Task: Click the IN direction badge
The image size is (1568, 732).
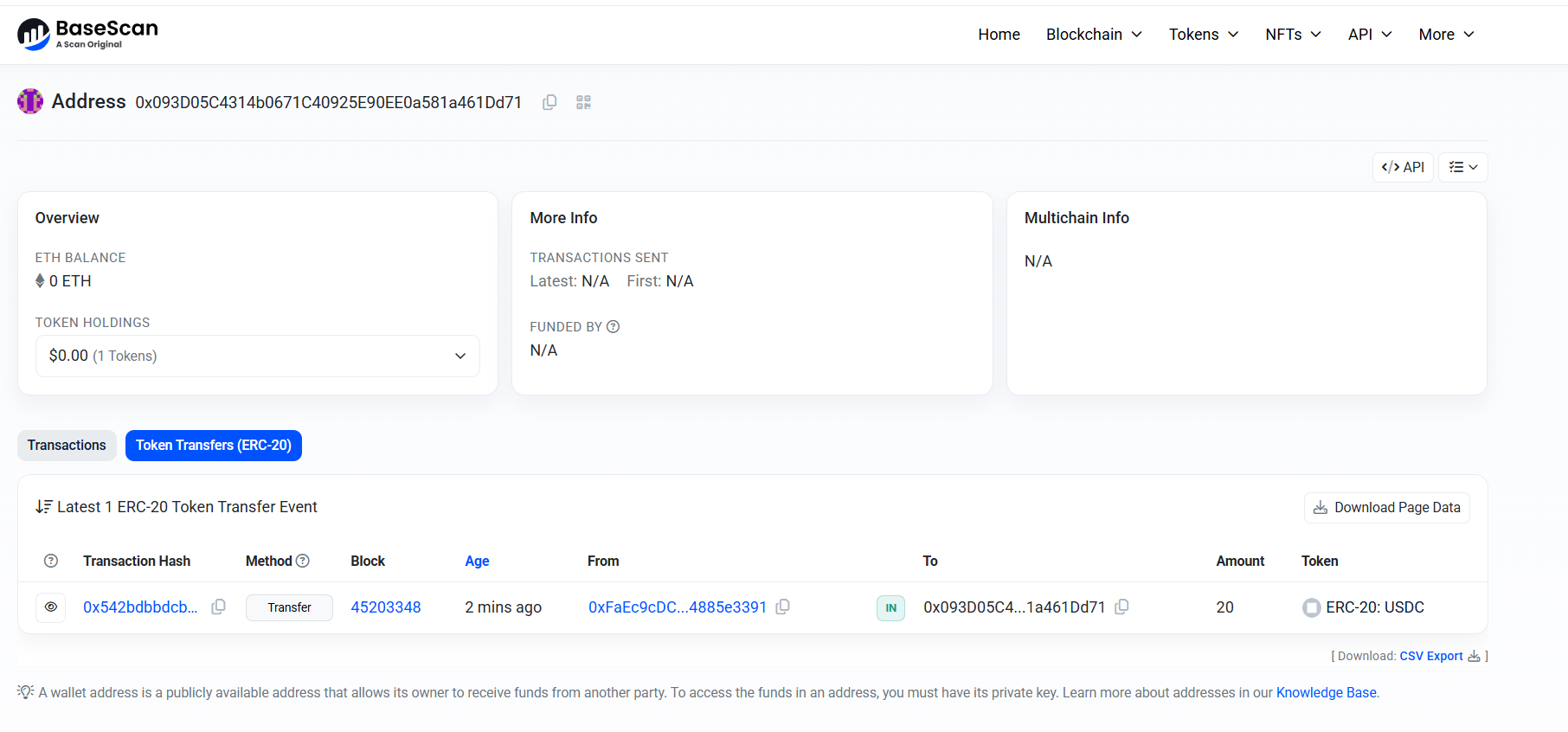Action: 891,608
